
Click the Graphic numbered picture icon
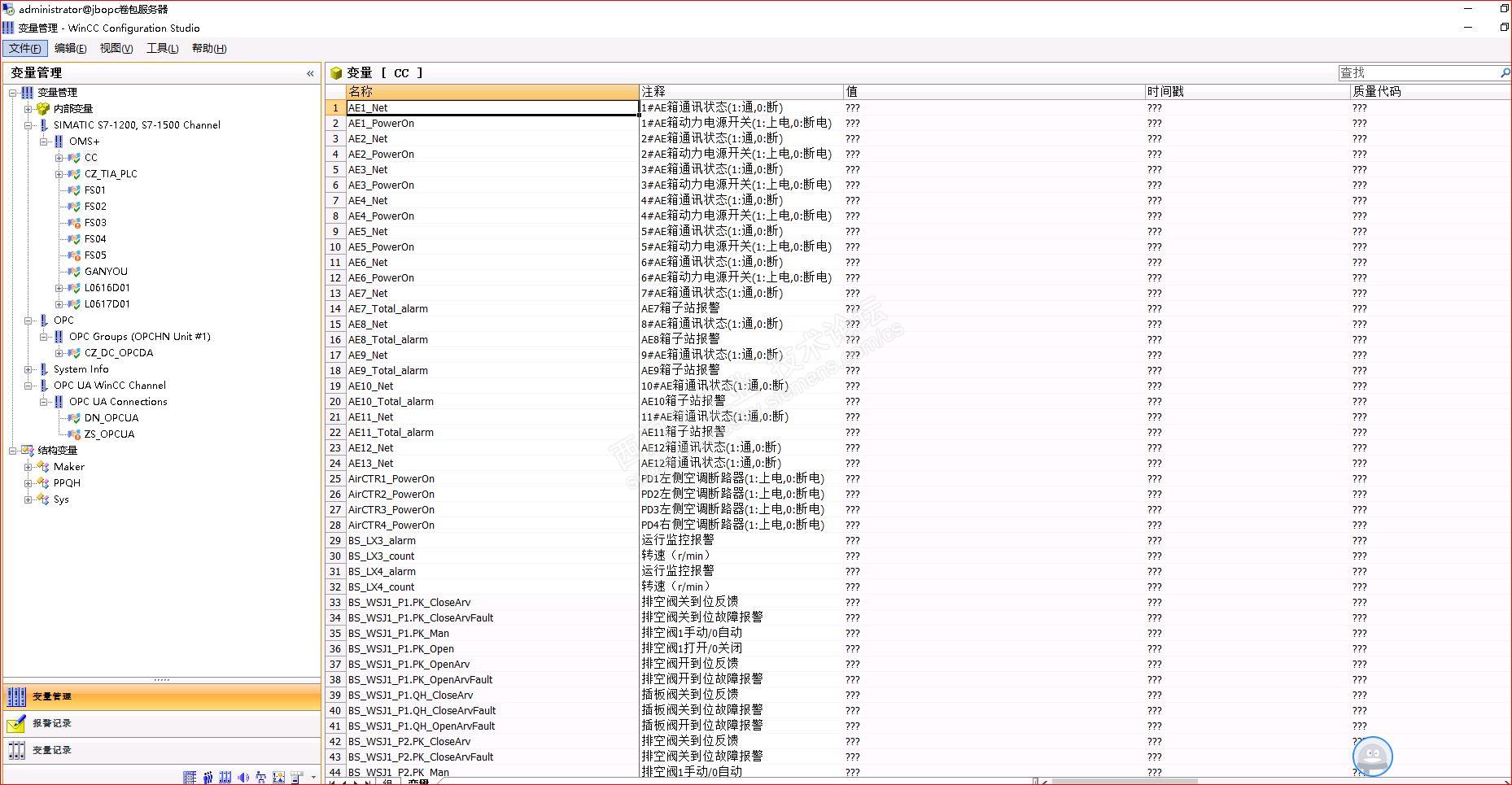tap(279, 778)
